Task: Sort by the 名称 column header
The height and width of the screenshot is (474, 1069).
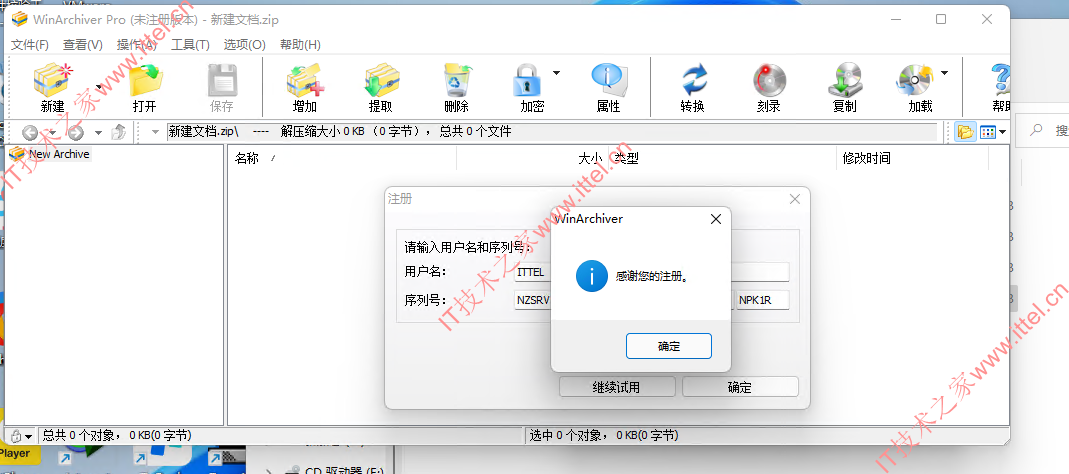Action: (x=341, y=158)
